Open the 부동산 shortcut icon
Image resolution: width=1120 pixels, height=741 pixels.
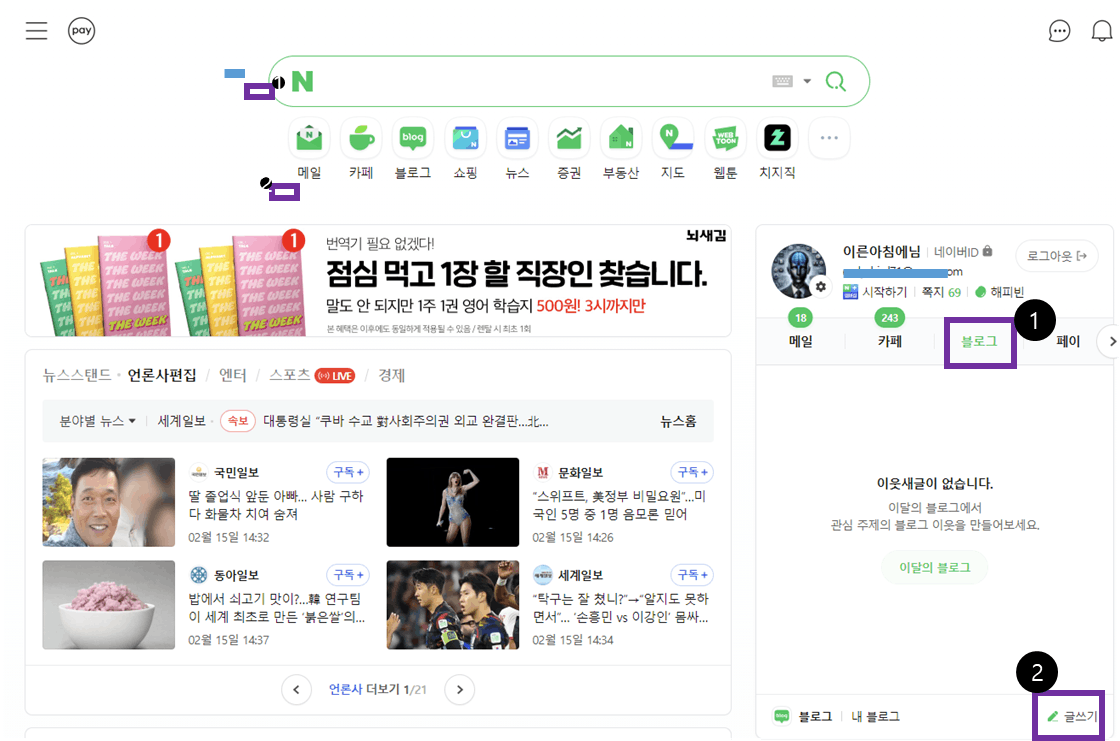coord(621,139)
